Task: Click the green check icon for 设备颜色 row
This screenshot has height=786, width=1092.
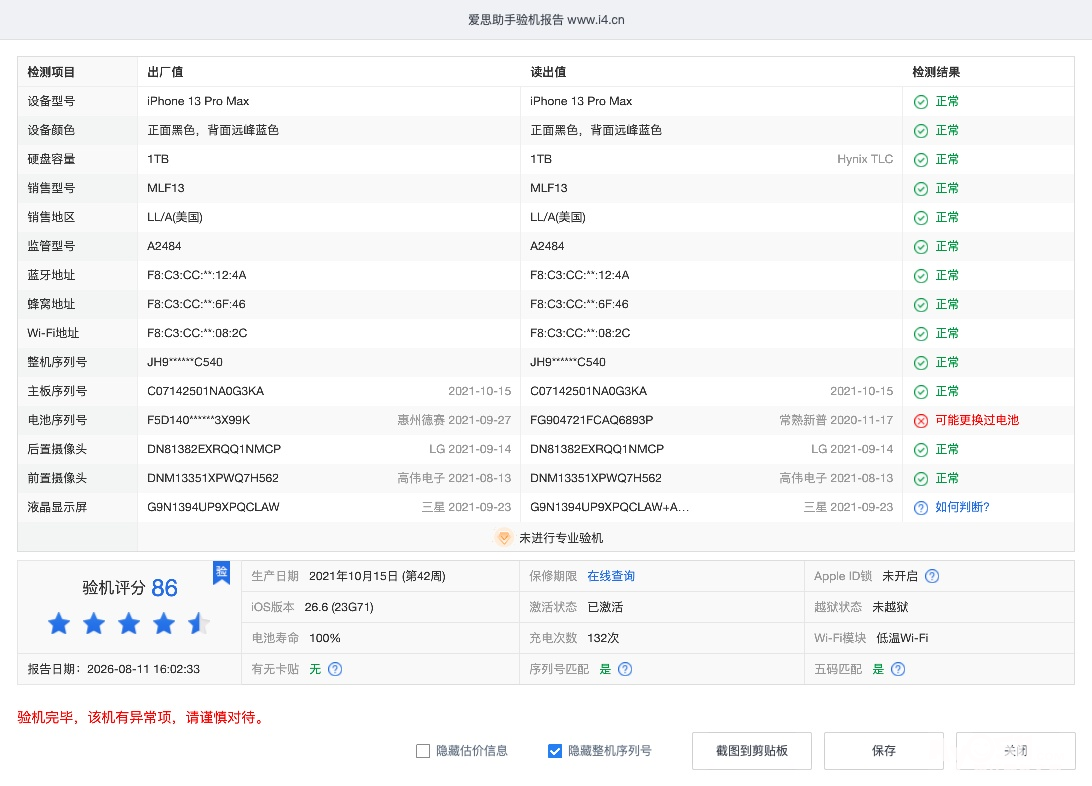Action: [x=921, y=131]
